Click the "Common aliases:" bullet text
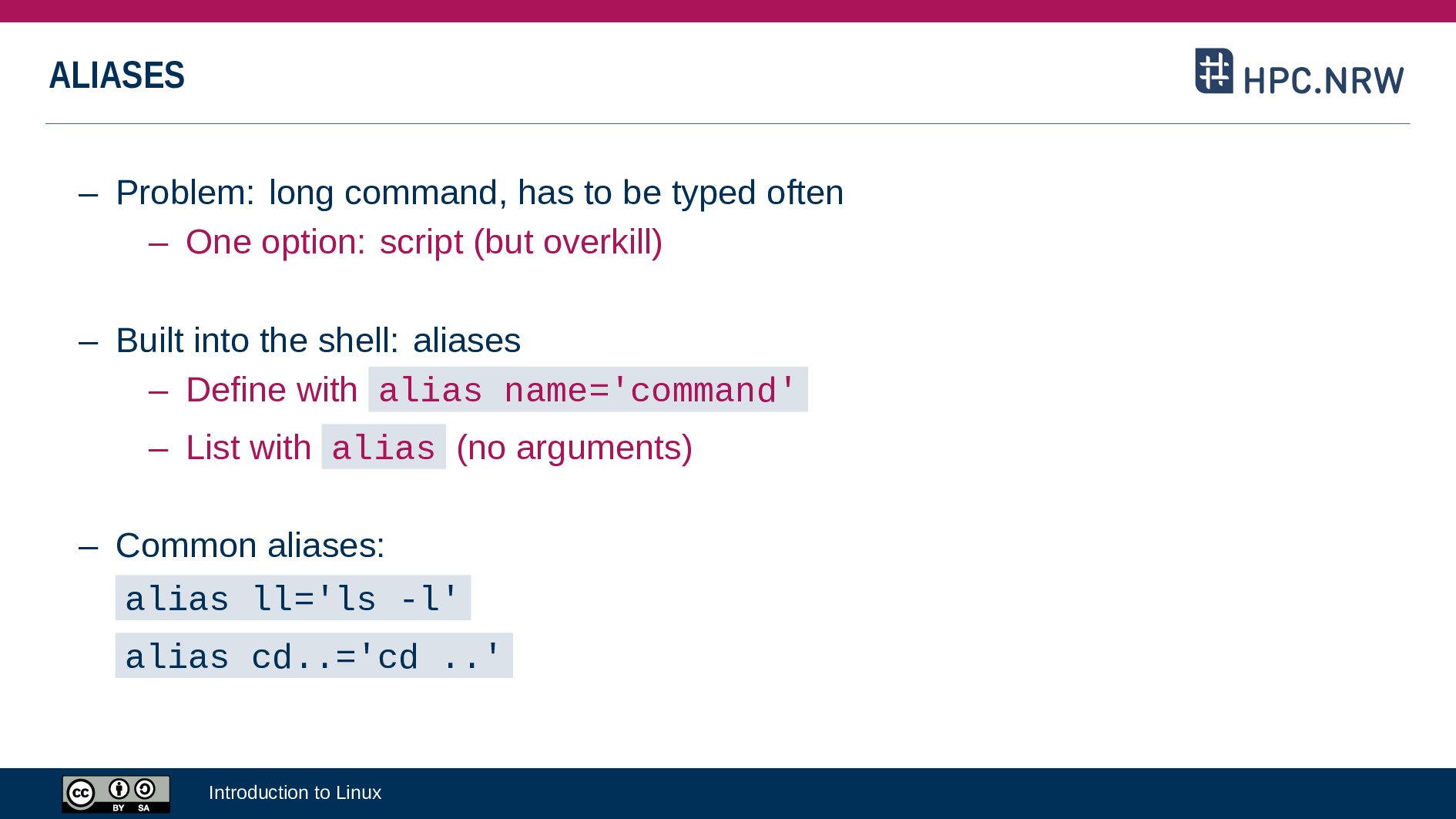The width and height of the screenshot is (1456, 819). click(250, 545)
